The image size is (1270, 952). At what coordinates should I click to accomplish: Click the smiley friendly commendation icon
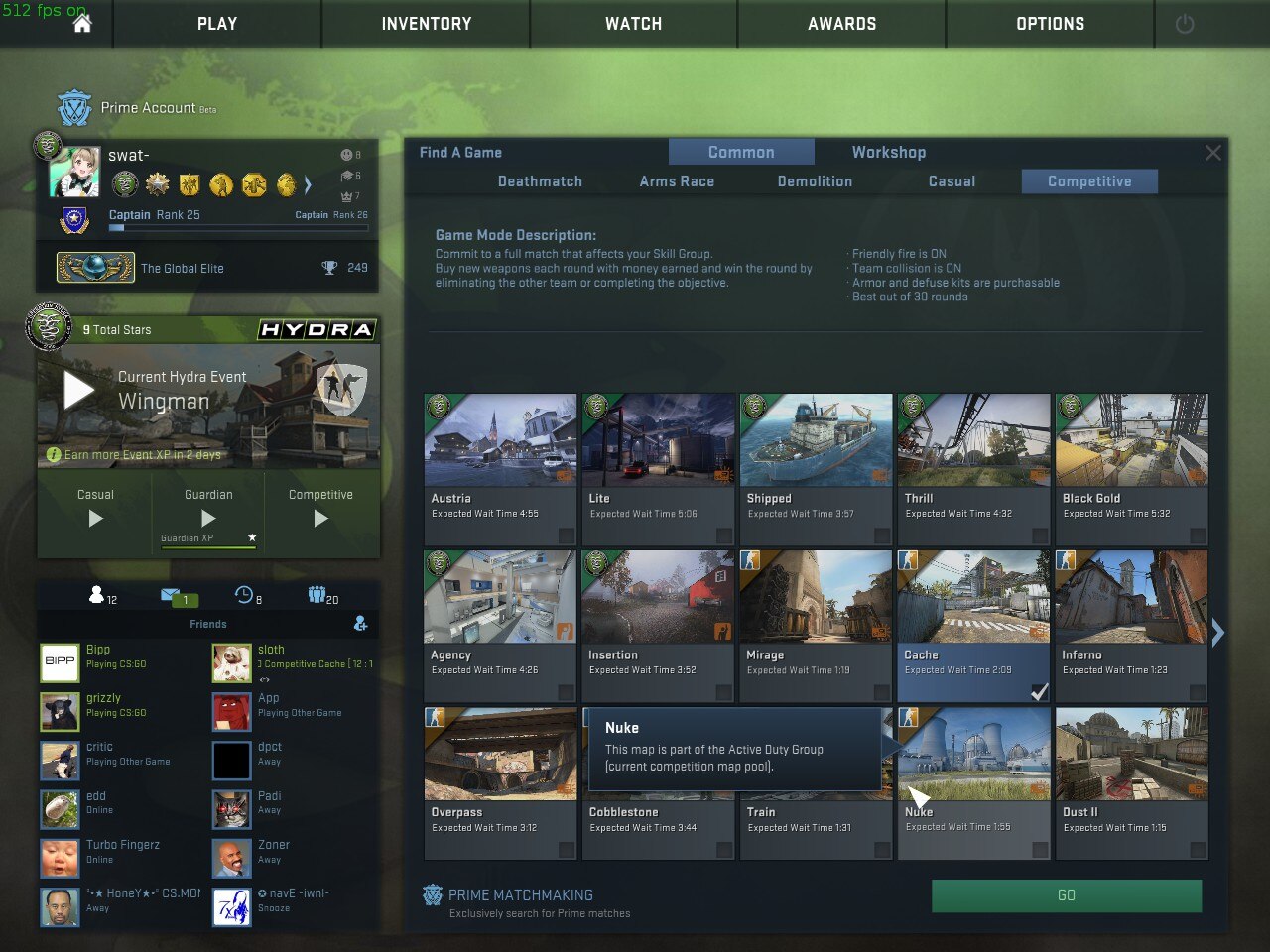pyautogui.click(x=346, y=155)
